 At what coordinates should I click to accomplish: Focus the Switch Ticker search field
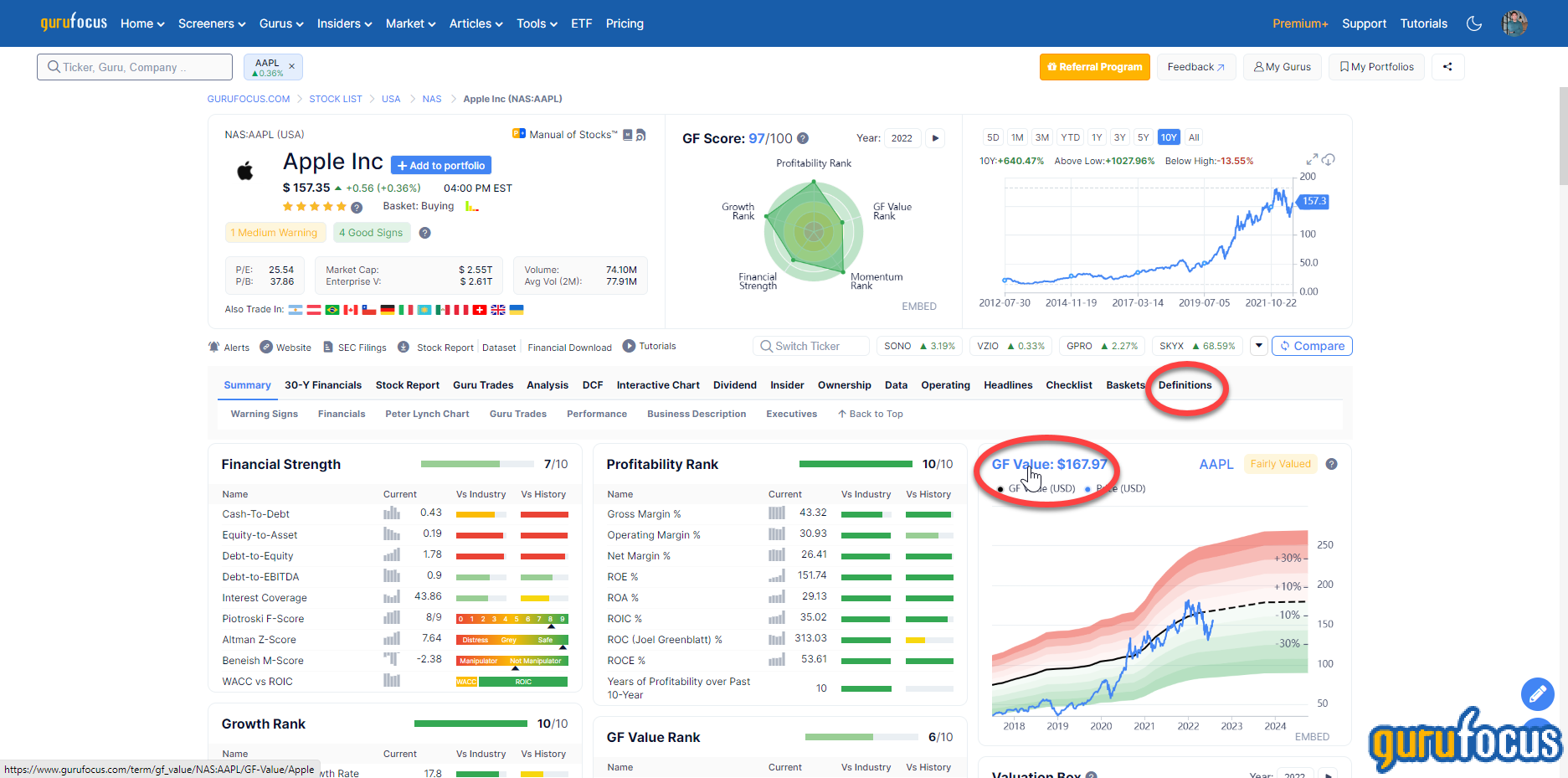[x=812, y=346]
